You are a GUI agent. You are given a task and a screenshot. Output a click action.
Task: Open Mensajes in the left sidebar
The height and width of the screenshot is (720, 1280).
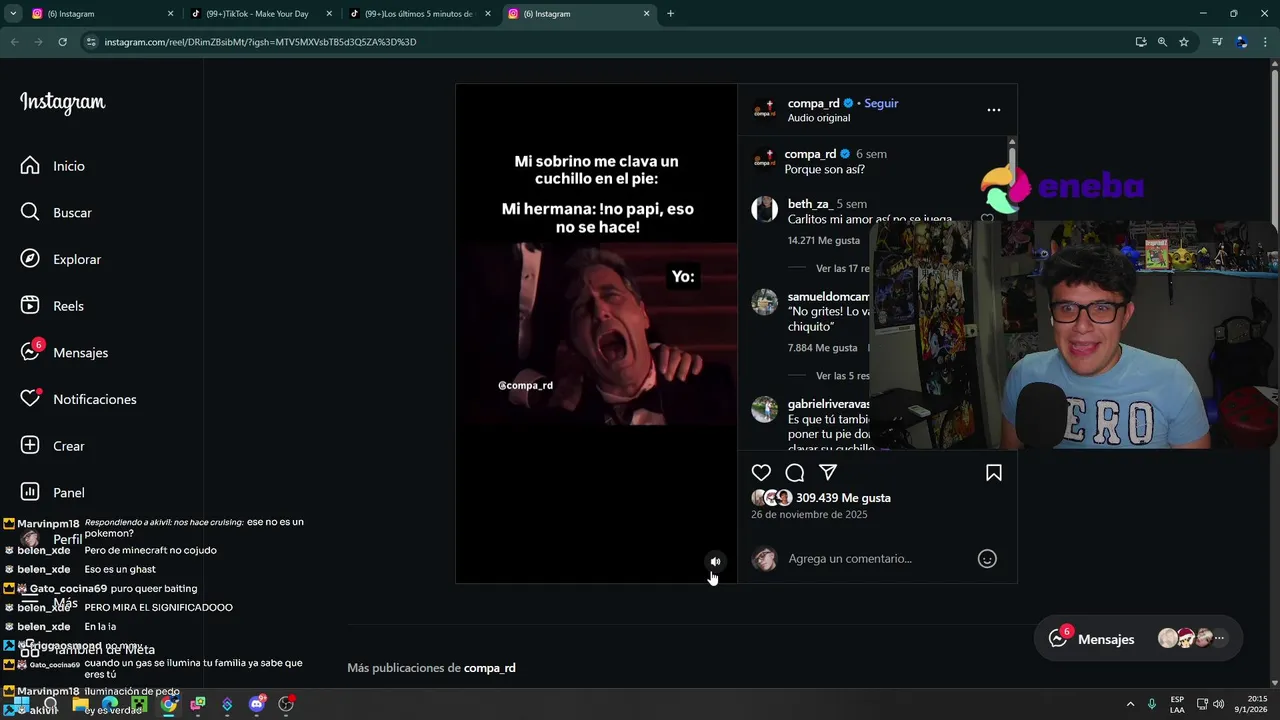(64, 352)
